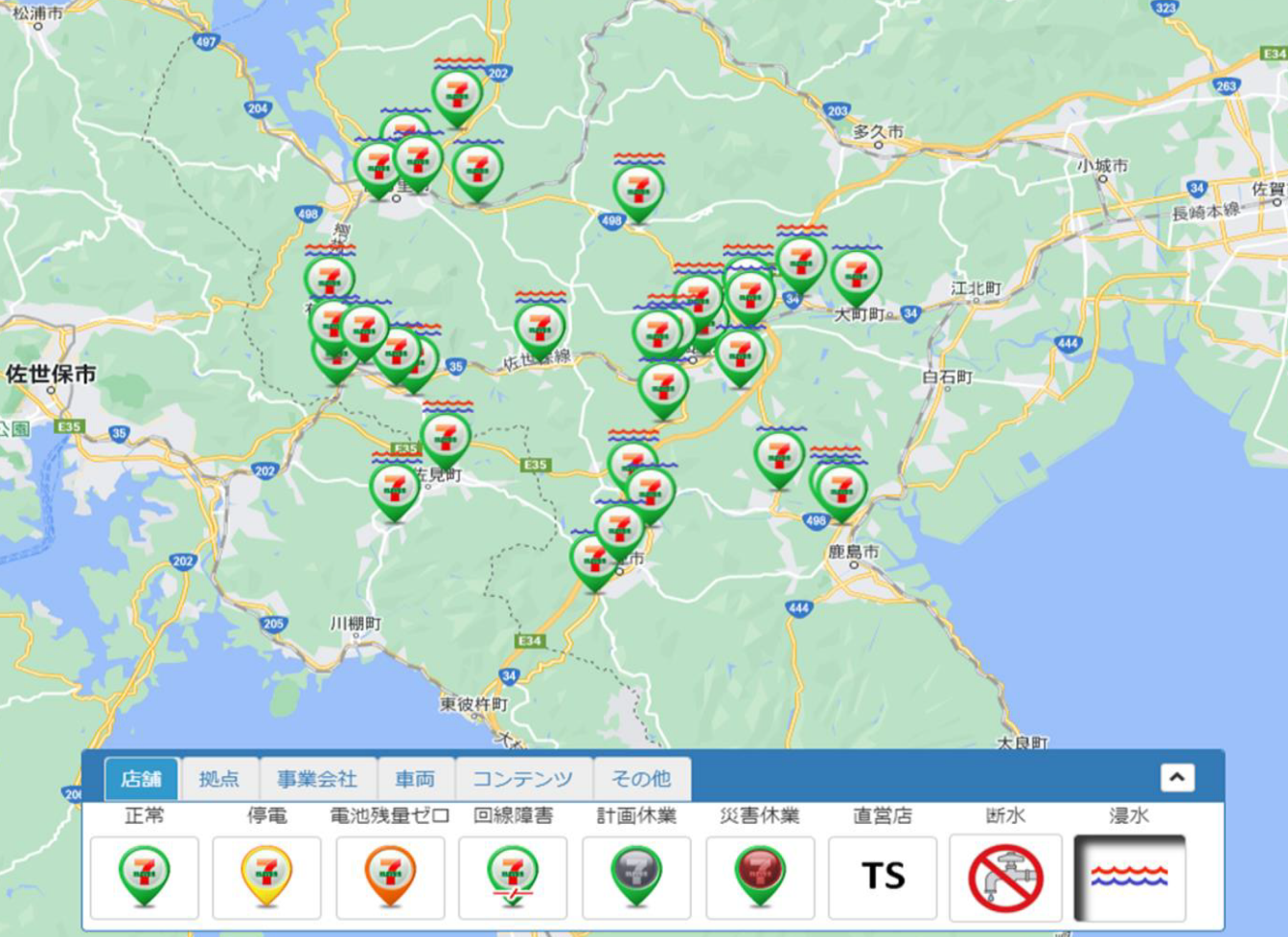Click the 浸水 flooding wave icon

tap(1129, 877)
